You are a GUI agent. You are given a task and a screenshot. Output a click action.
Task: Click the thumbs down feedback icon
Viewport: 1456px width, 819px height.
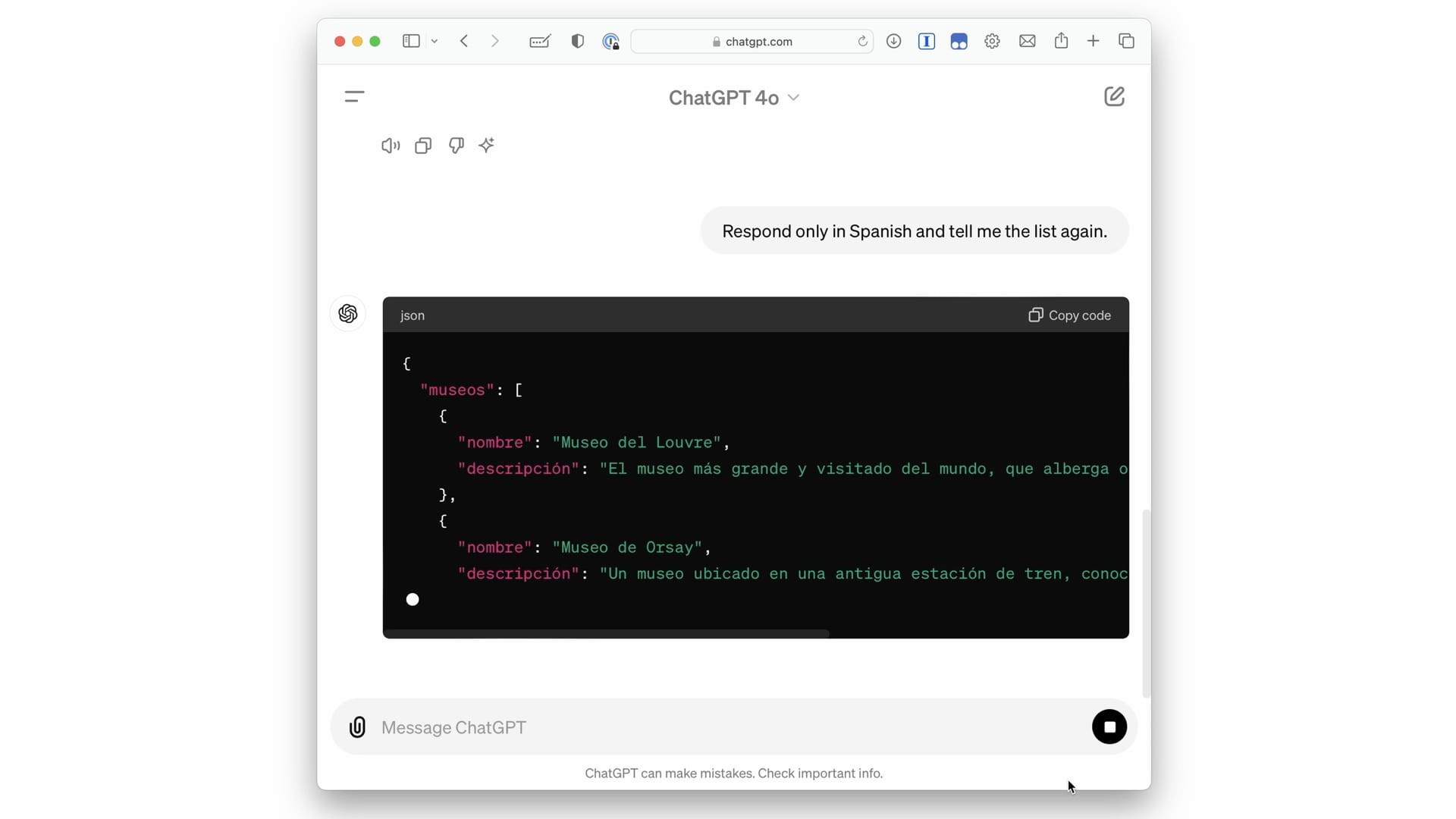[456, 146]
